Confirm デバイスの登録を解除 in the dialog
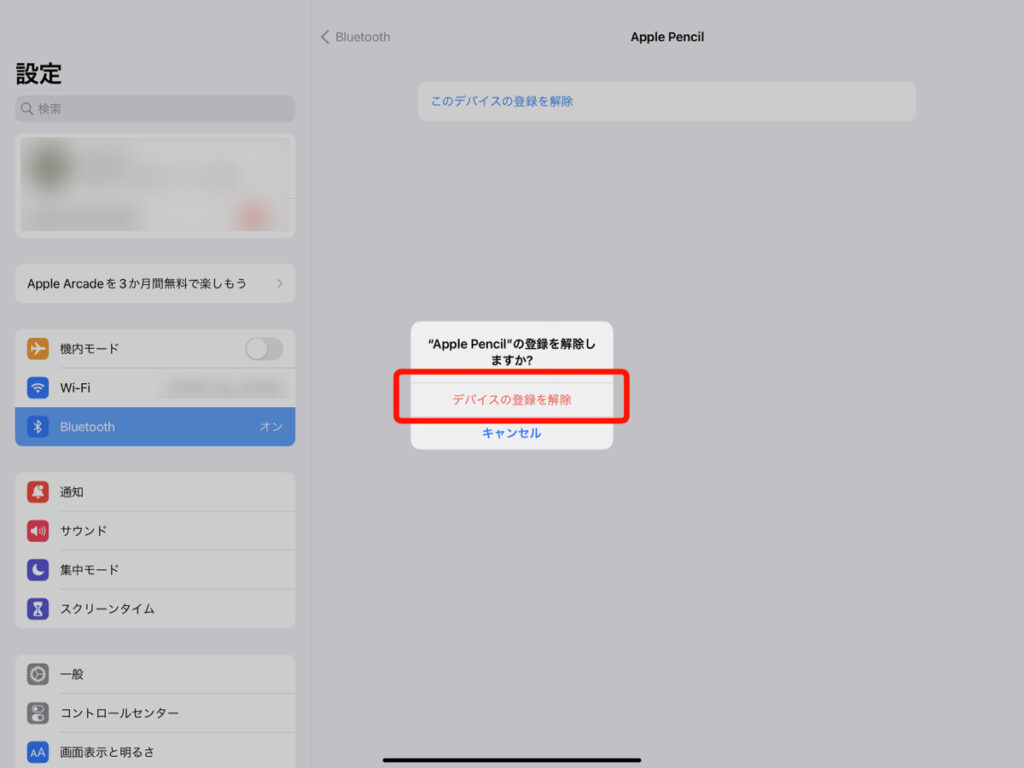Viewport: 1024px width, 768px height. tap(511, 399)
